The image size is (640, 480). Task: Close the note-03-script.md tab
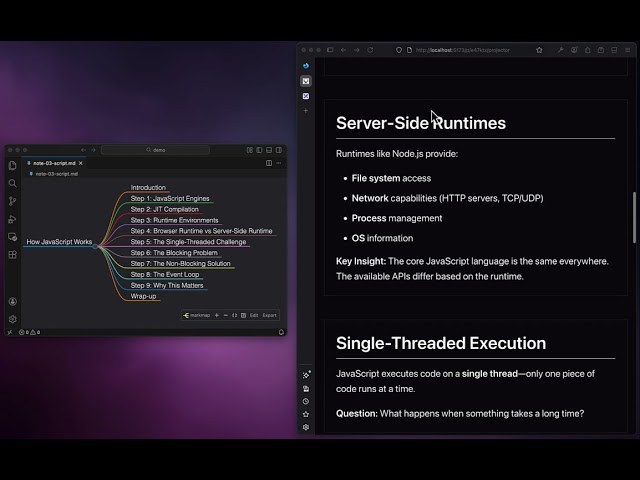[81, 163]
